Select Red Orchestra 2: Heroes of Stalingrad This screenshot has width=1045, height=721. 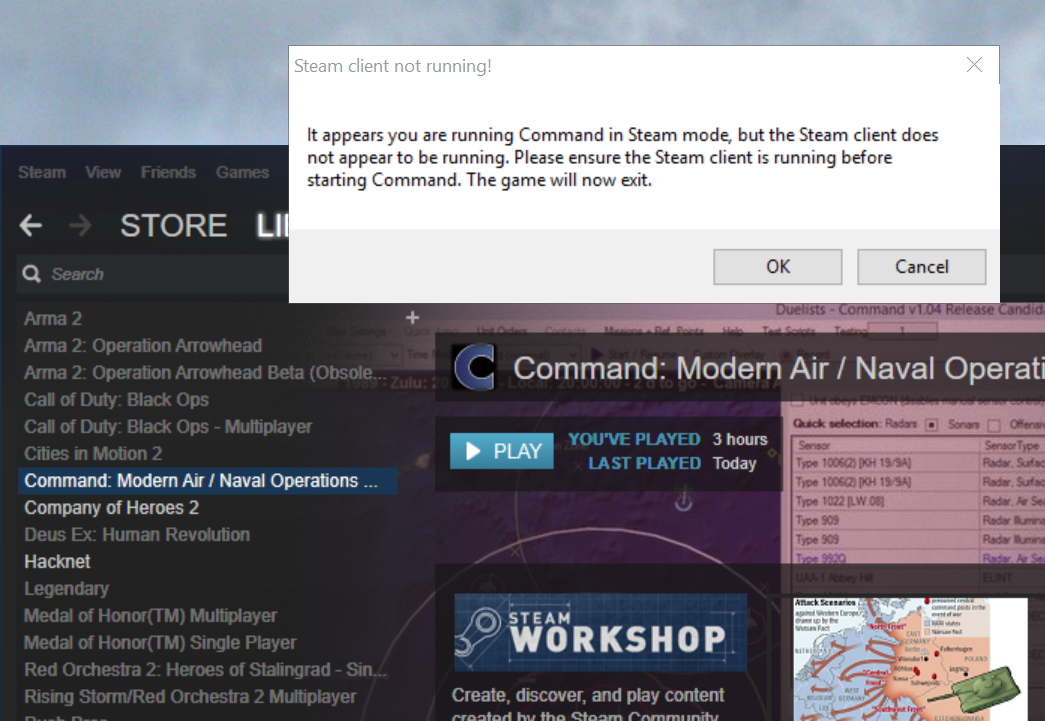point(205,670)
